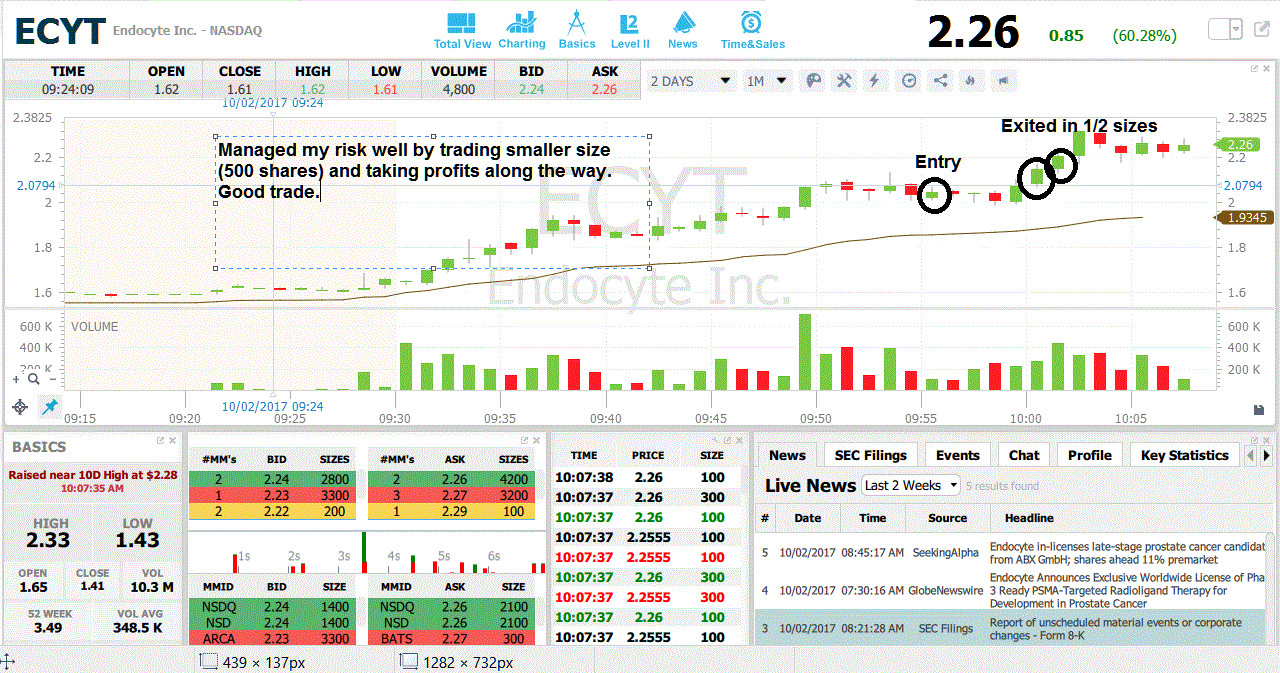Close the Level II panel
This screenshot has height=673, width=1280.
[x=536, y=440]
